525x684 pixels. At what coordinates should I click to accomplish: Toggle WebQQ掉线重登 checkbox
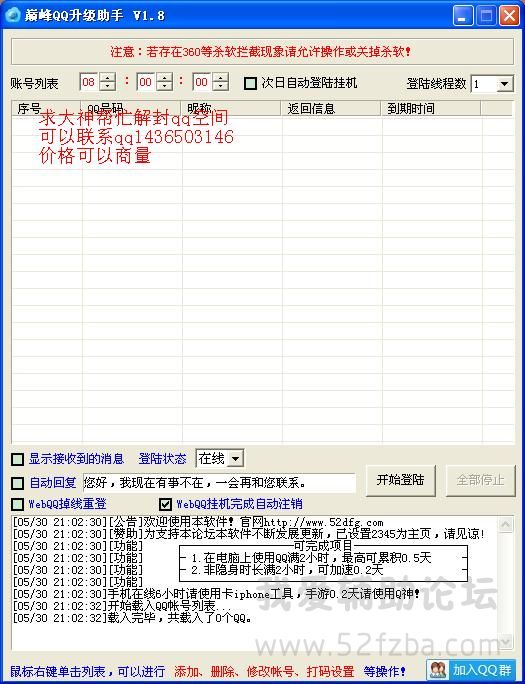pyautogui.click(x=17, y=504)
